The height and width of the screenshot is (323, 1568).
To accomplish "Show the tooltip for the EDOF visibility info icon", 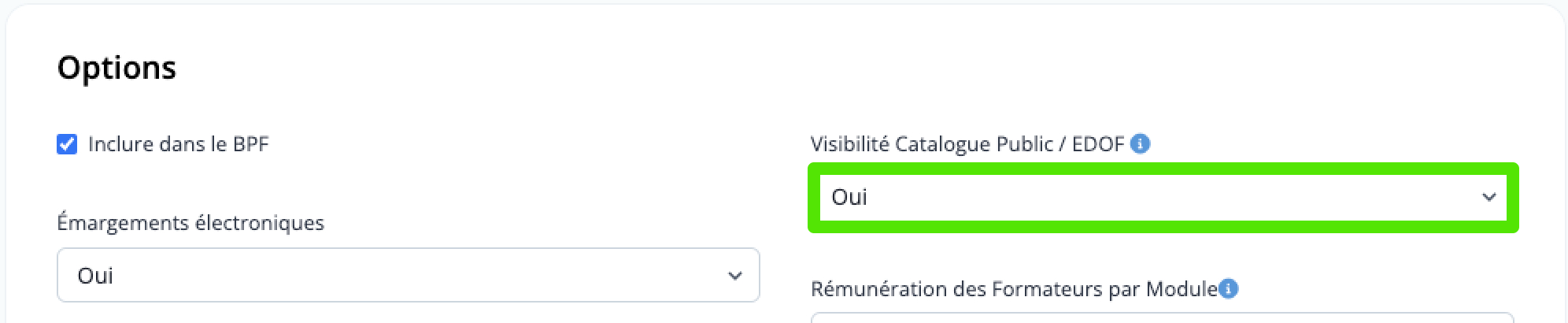I will click(x=1140, y=144).
